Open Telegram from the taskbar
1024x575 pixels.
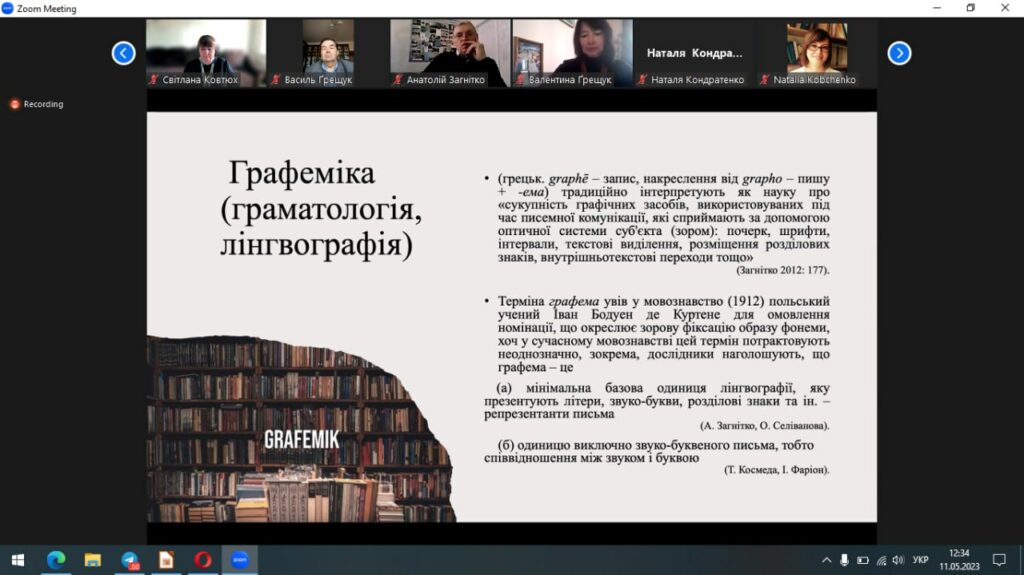tap(130, 560)
